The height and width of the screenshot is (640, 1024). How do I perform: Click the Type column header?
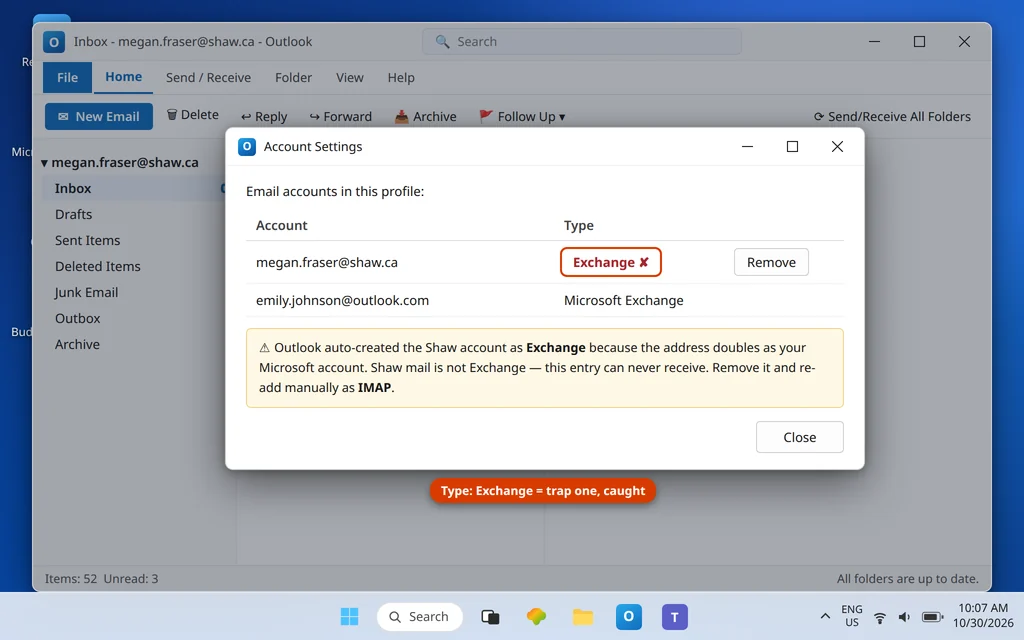point(579,225)
